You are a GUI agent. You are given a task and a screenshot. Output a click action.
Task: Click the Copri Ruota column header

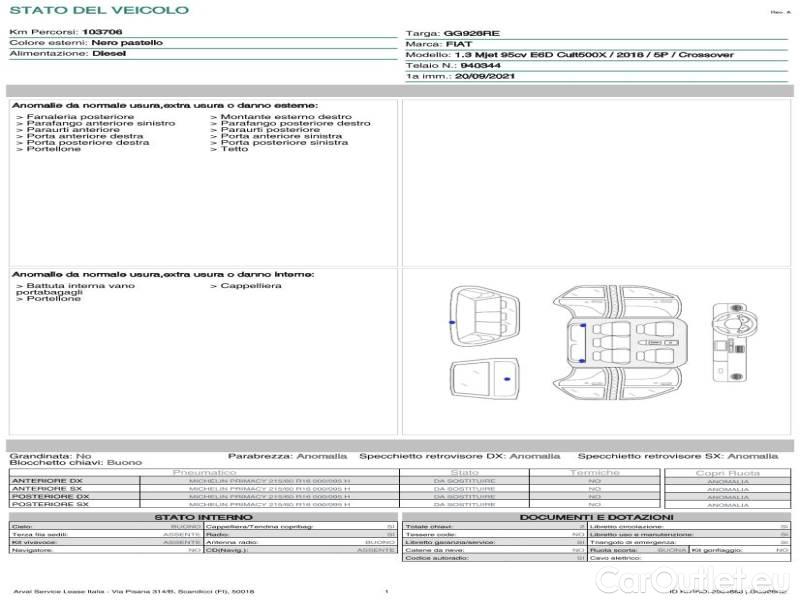(727, 472)
